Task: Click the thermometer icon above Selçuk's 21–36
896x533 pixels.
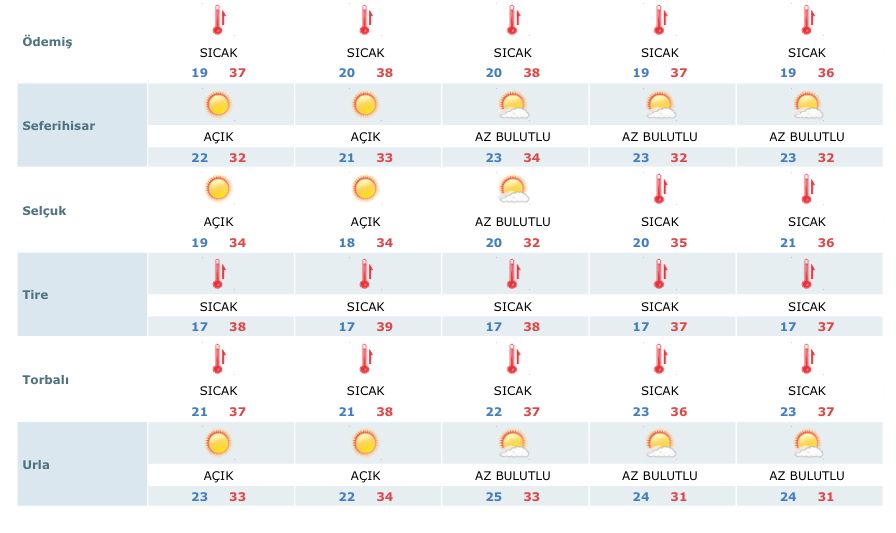Action: coord(806,188)
